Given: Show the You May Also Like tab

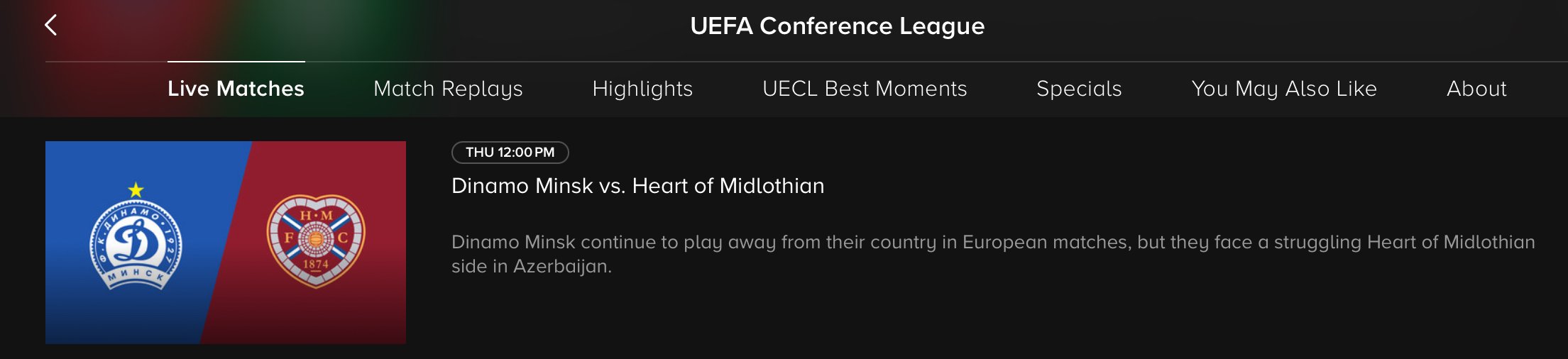Looking at the screenshot, I should point(1284,89).
